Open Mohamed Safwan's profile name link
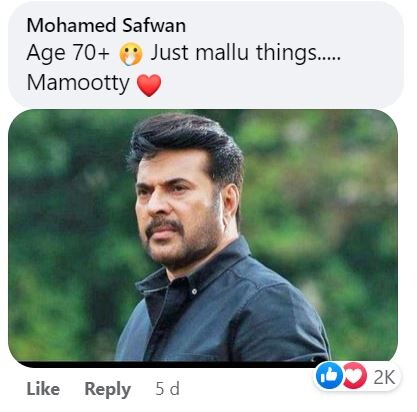This screenshot has height=412, width=417. 106,25
